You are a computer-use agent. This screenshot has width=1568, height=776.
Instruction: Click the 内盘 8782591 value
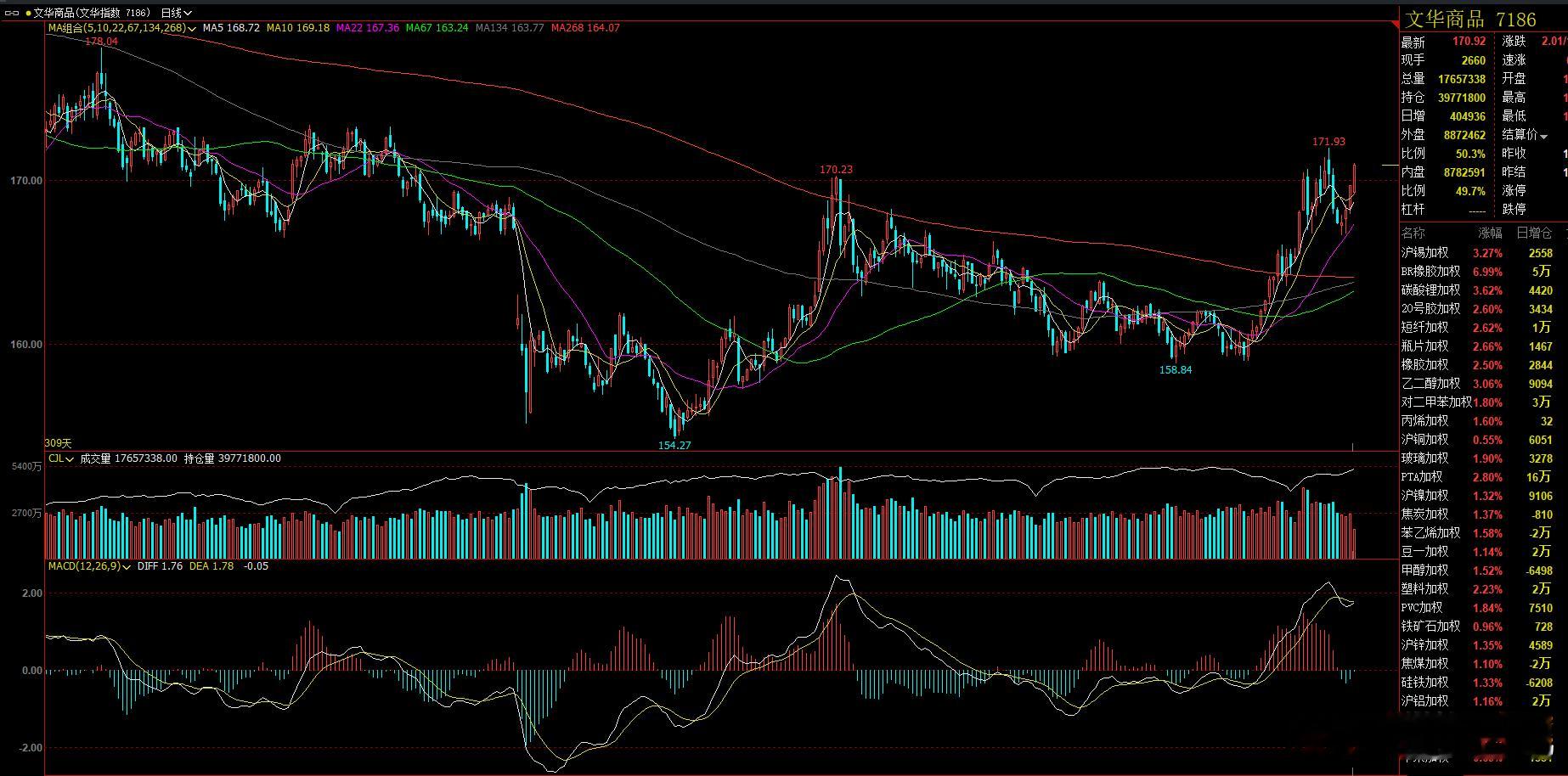coord(1464,172)
